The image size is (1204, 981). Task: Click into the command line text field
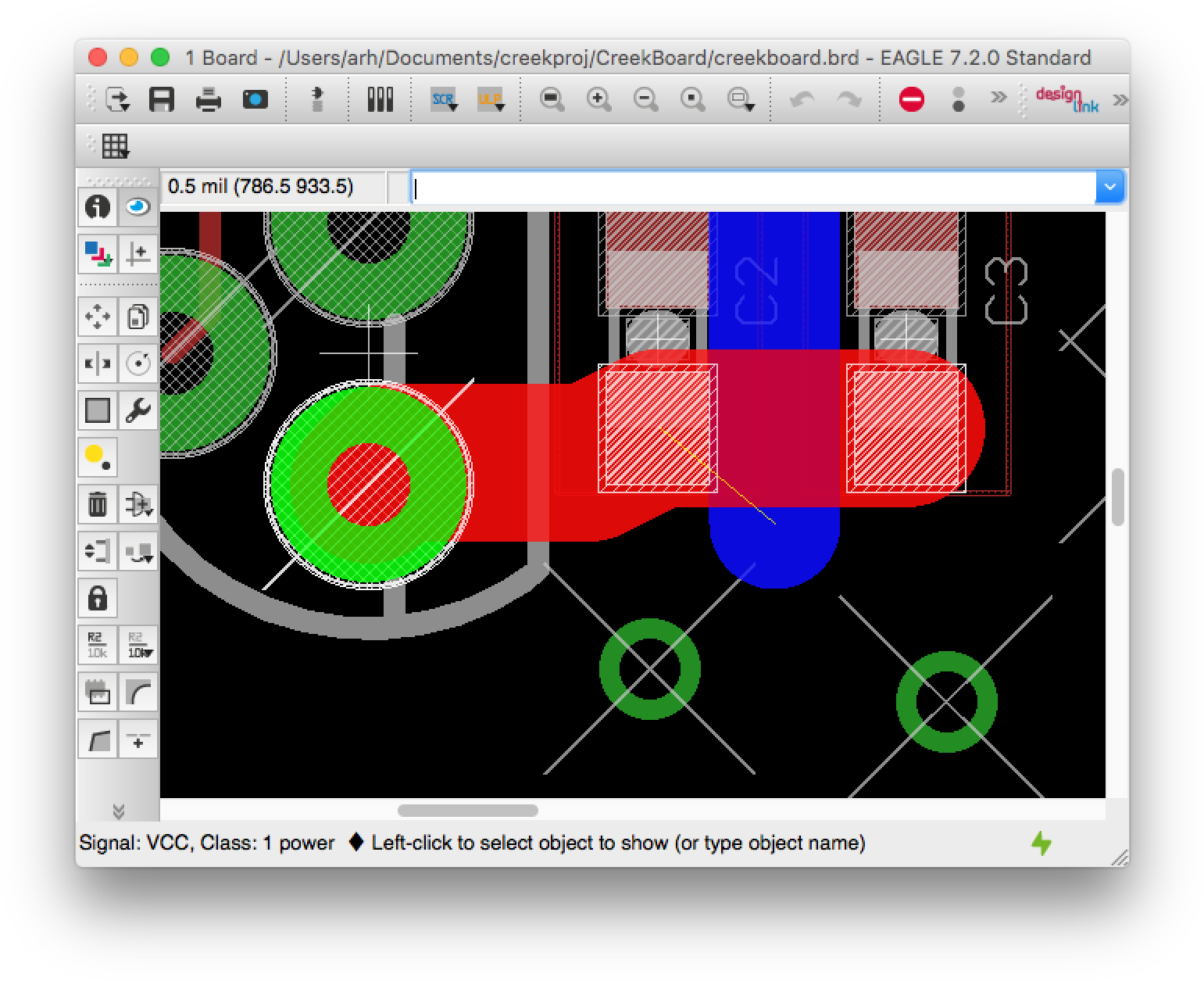tap(750, 188)
